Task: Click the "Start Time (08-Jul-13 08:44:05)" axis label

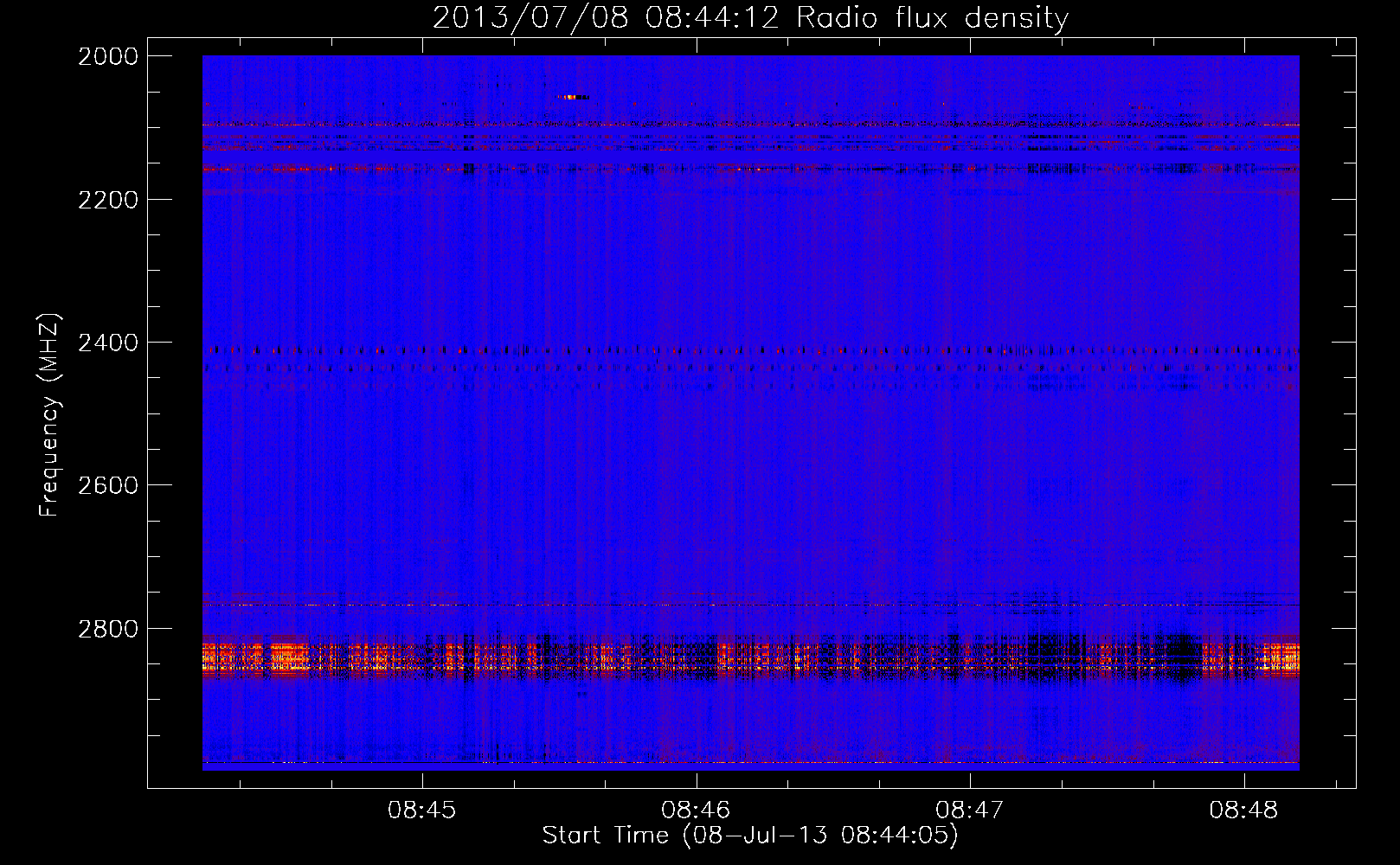Action: pyautogui.click(x=750, y=836)
